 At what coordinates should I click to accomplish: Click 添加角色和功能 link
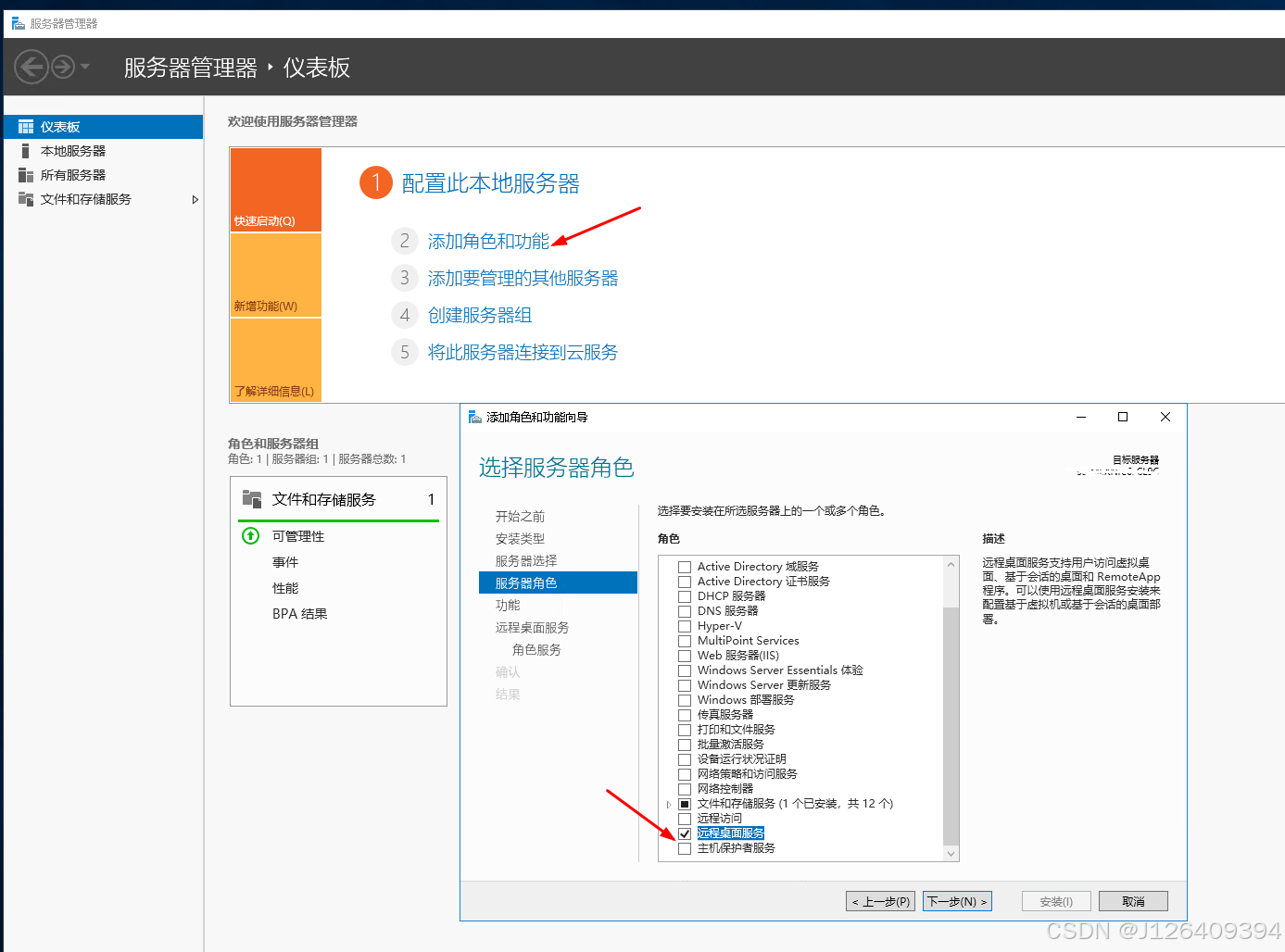[x=488, y=242]
